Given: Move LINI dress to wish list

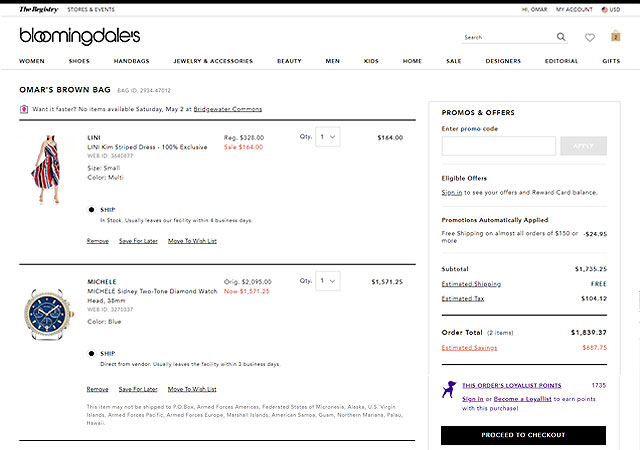Looking at the screenshot, I should (192, 241).
